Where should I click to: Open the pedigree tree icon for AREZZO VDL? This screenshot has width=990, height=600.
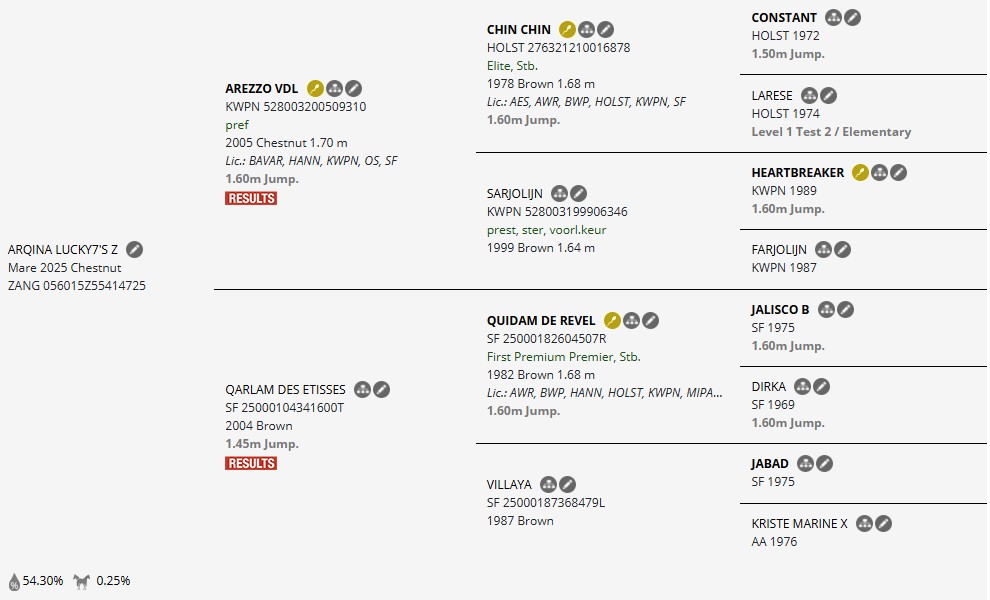click(x=335, y=89)
